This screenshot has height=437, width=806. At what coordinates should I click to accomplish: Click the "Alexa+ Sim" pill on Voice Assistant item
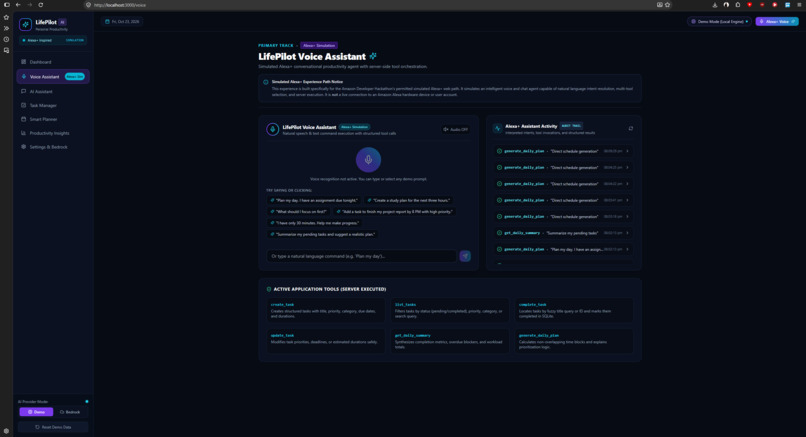[75, 77]
